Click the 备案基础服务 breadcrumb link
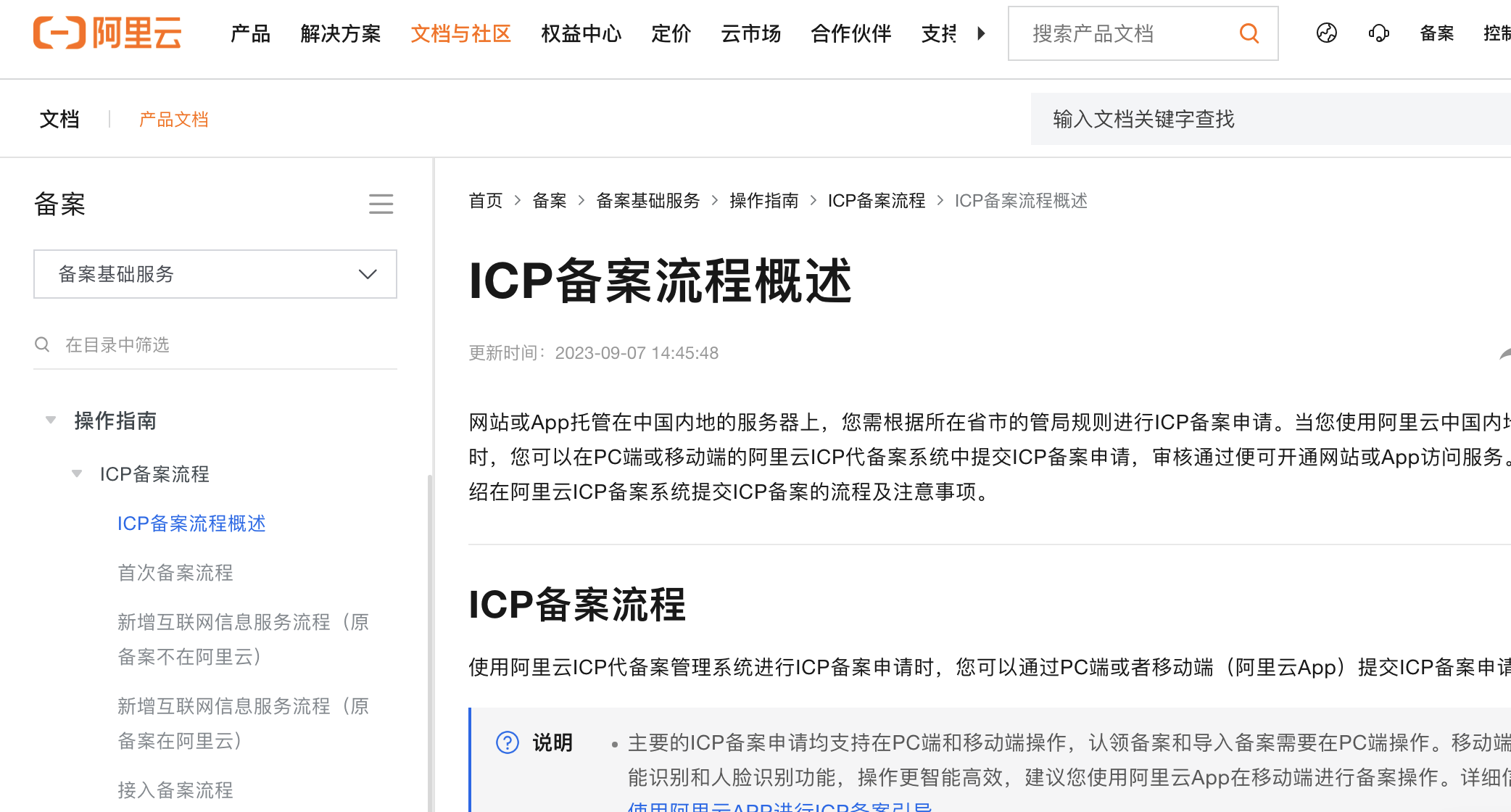The width and height of the screenshot is (1511, 812). coord(647,201)
